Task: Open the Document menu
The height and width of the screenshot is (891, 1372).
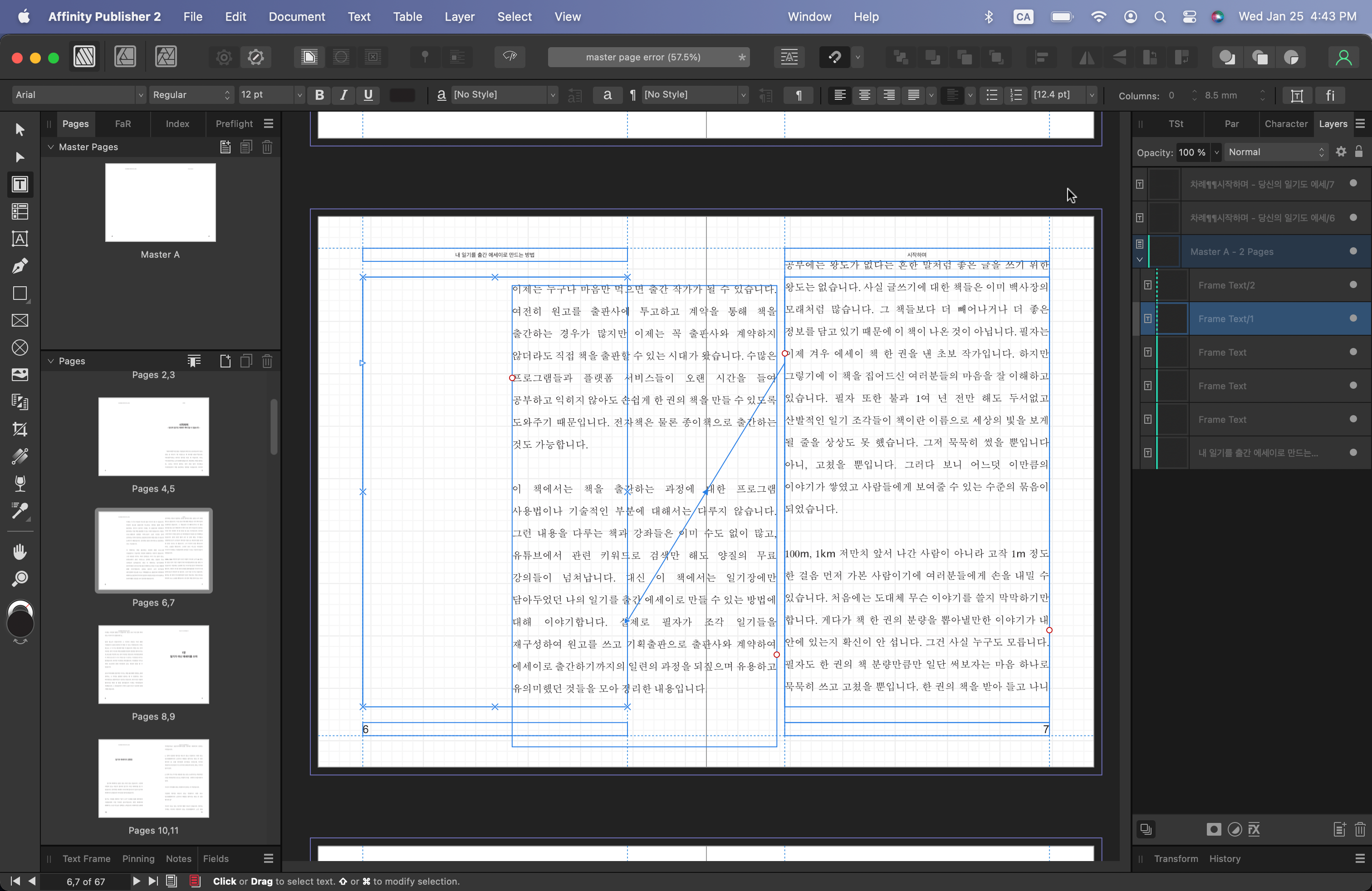Action: coord(296,17)
